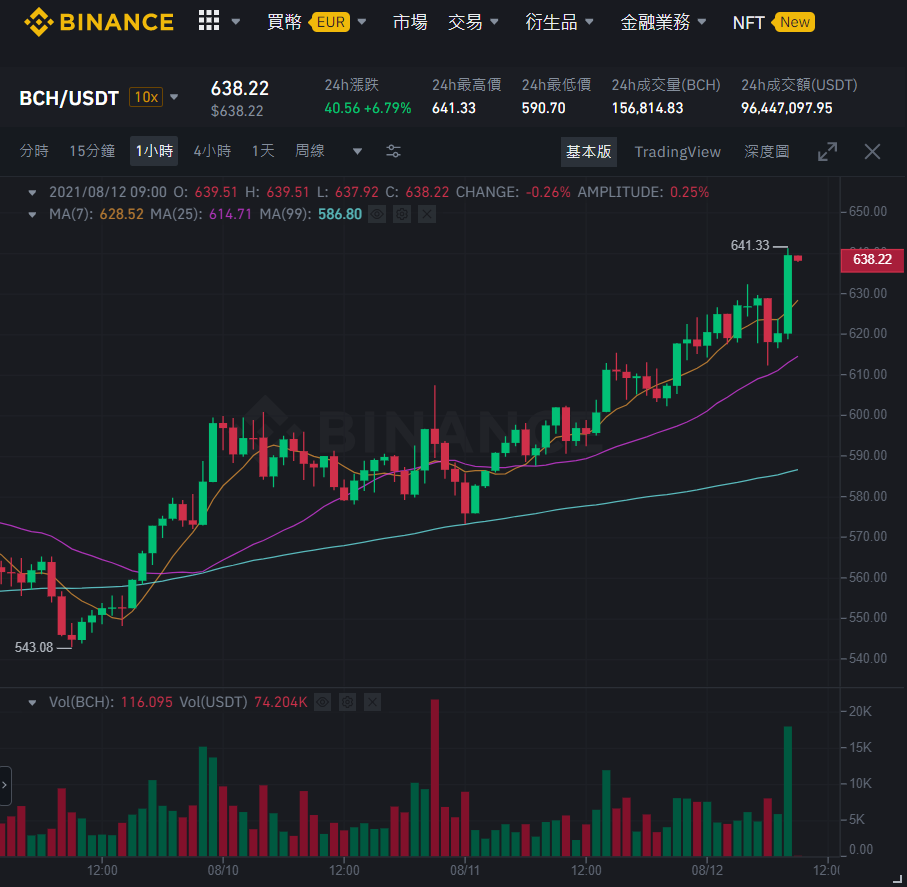Collapse the OHLC info row arrow
This screenshot has height=887, width=907.
tap(32, 193)
